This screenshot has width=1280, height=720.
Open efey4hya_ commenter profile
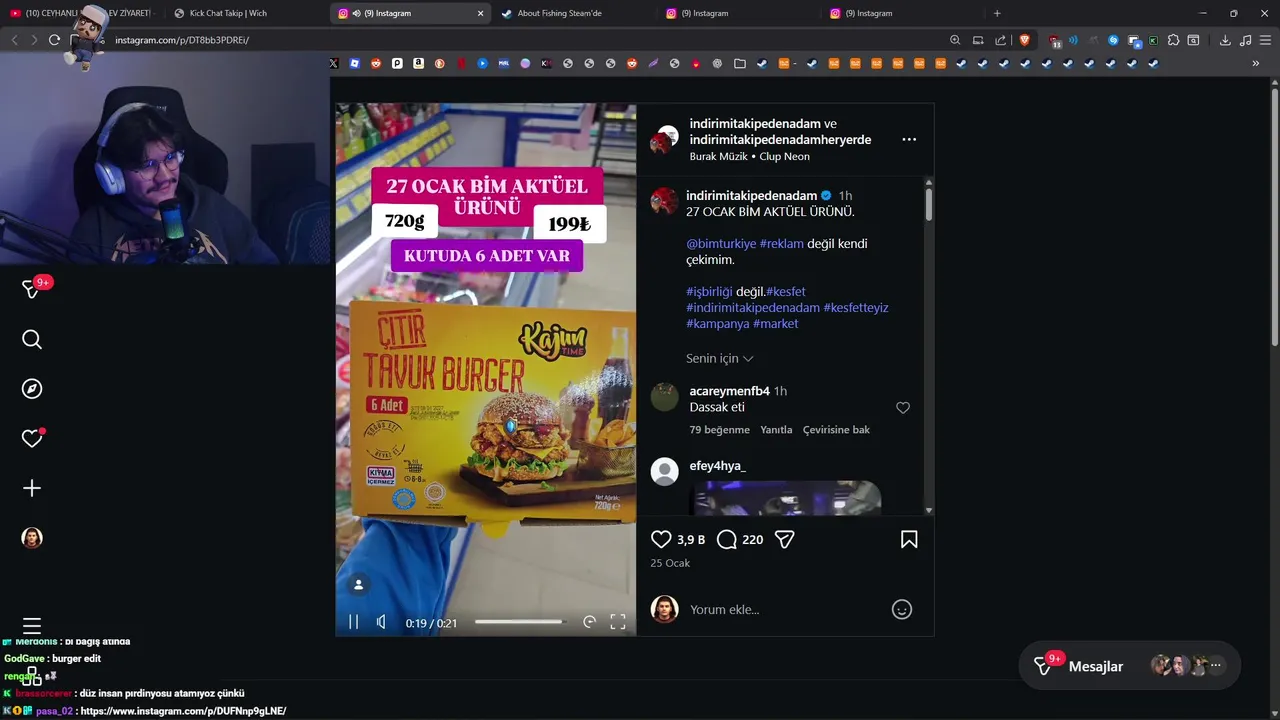point(717,466)
